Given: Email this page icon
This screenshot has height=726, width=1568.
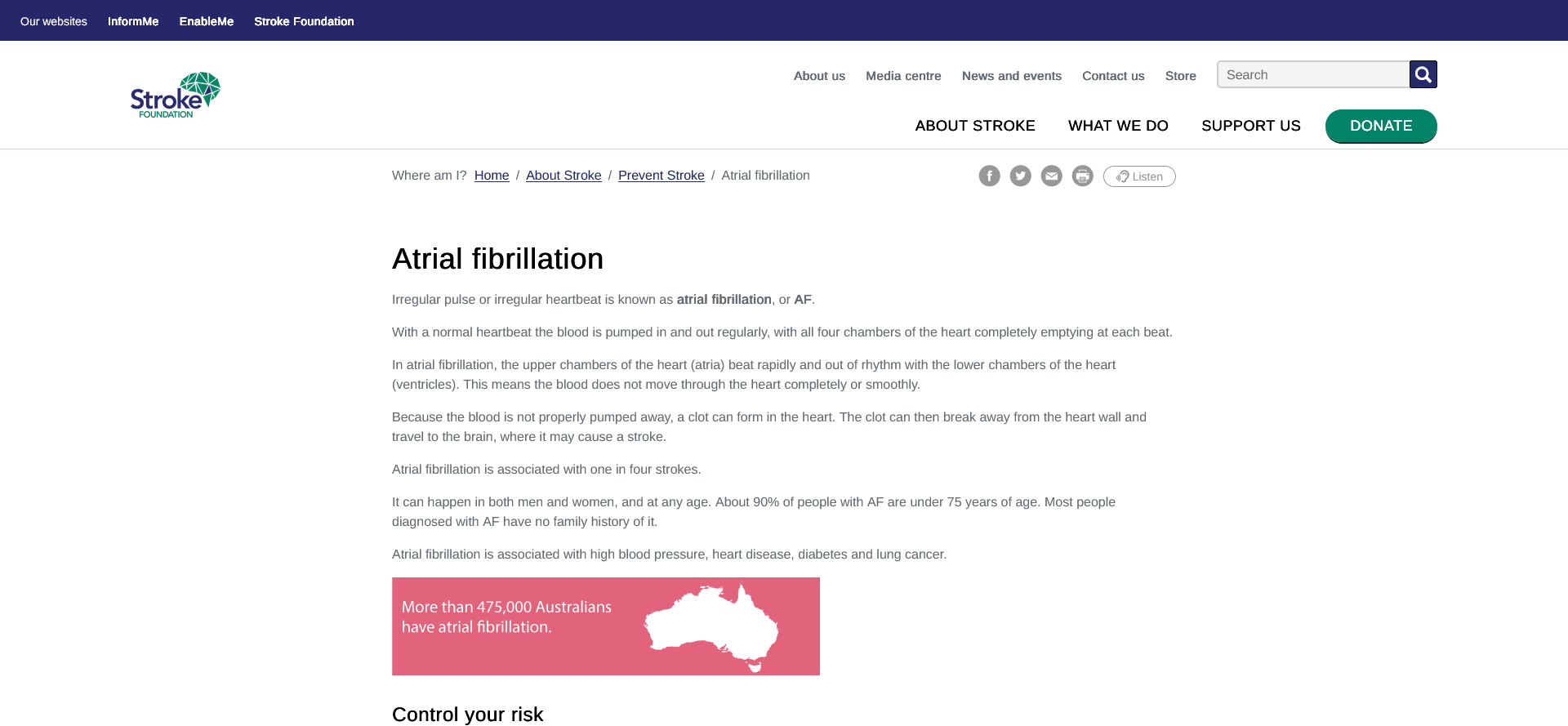Looking at the screenshot, I should [1051, 176].
